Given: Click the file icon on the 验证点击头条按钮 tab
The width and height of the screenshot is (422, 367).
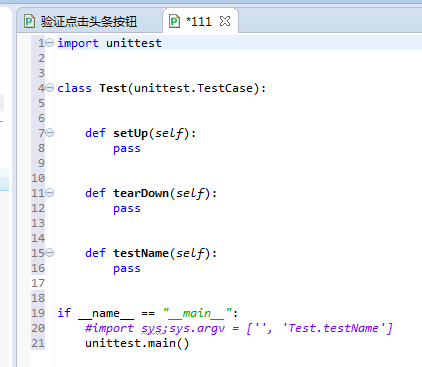Looking at the screenshot, I should (x=29, y=21).
